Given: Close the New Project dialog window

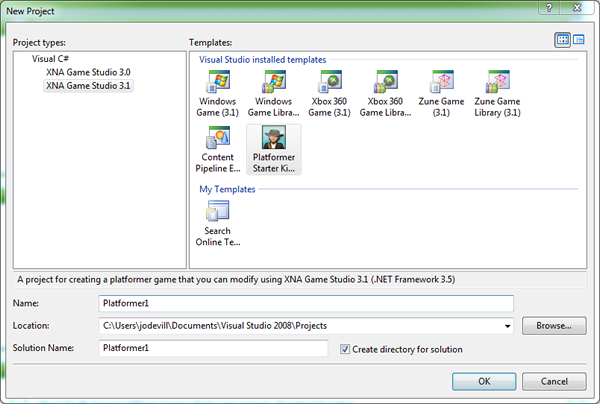Looking at the screenshot, I should tap(577, 8).
